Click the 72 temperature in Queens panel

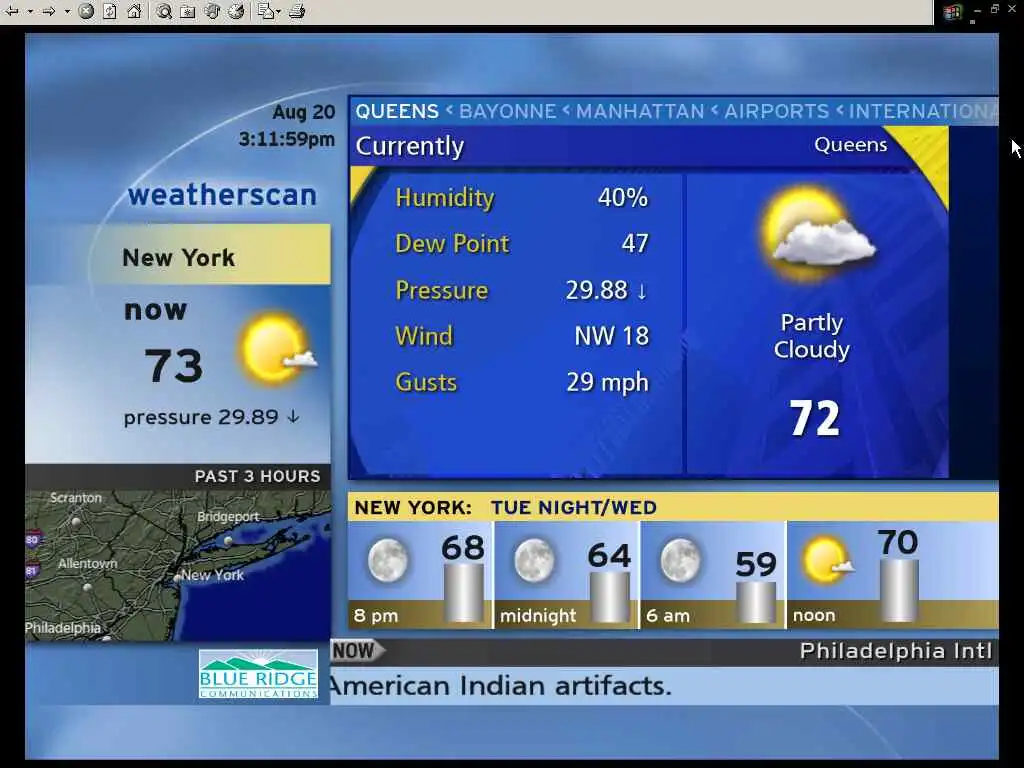(814, 418)
